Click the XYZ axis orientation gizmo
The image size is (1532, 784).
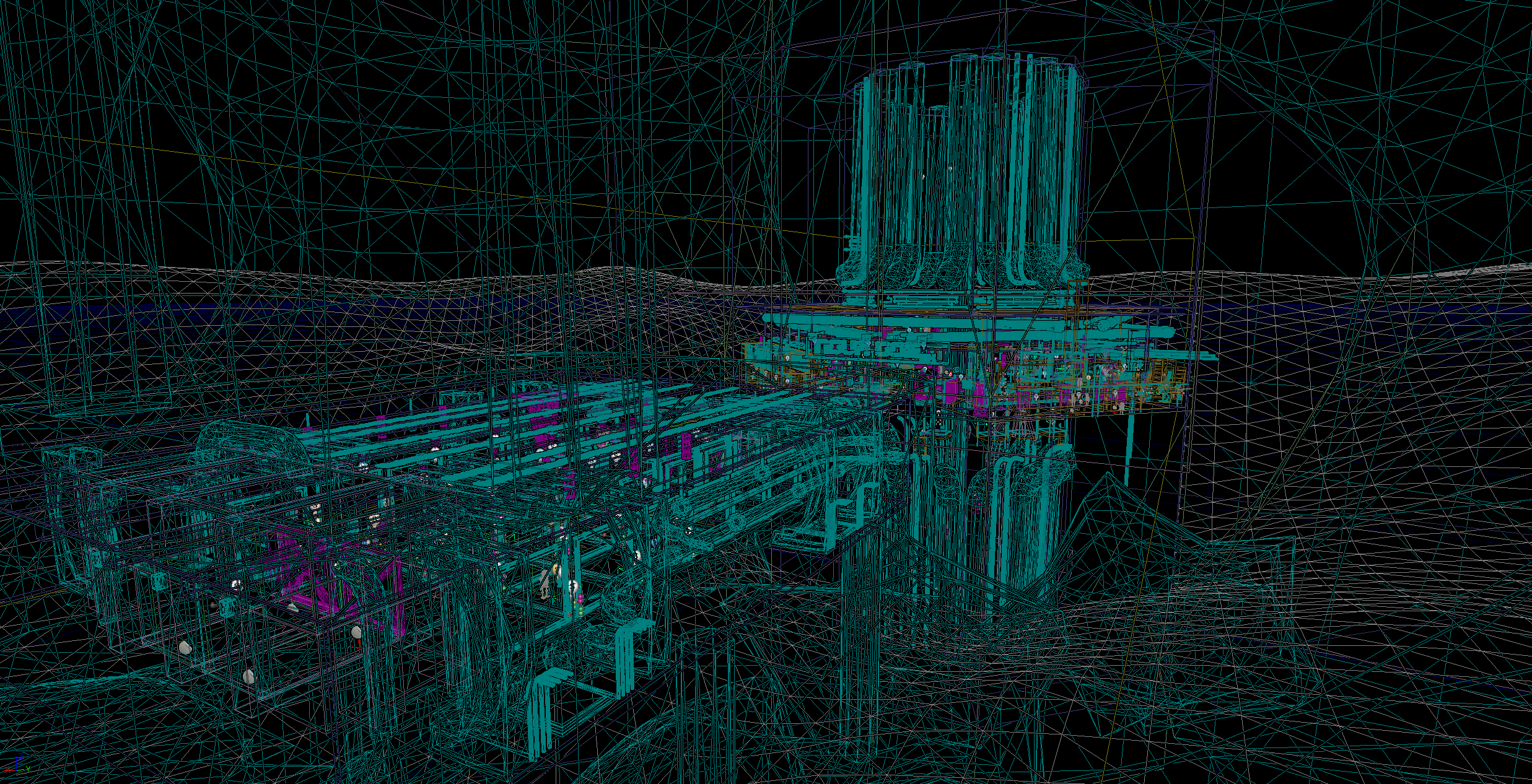[17, 763]
